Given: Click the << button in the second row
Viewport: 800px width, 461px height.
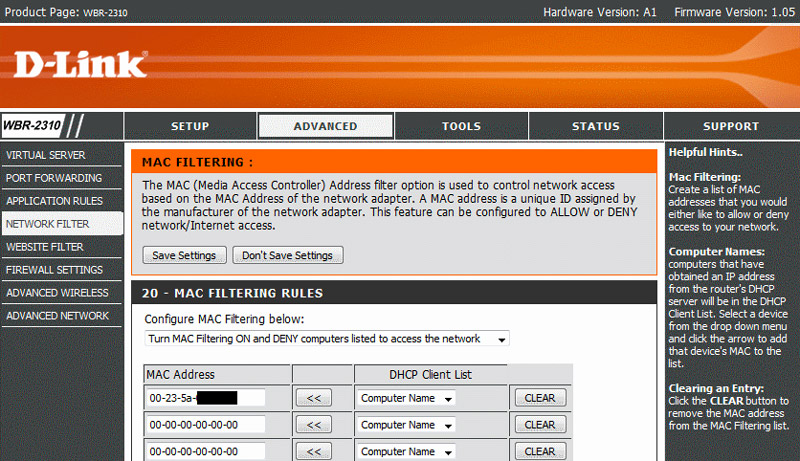Looking at the screenshot, I should (x=314, y=425).
